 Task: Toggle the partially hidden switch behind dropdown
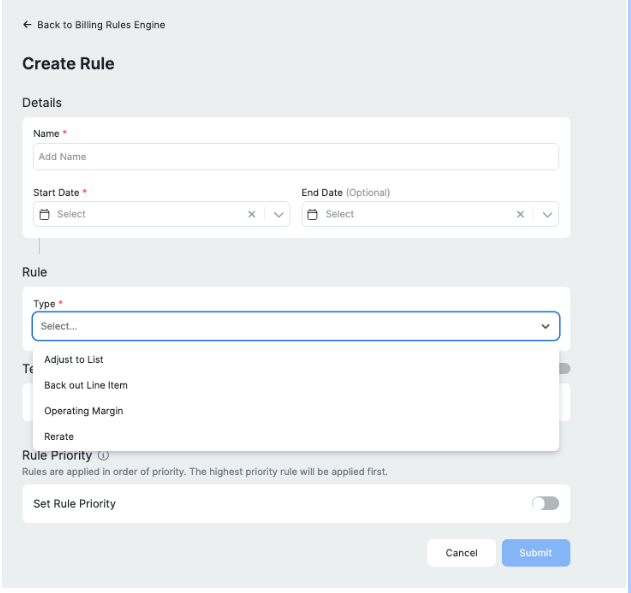click(564, 369)
